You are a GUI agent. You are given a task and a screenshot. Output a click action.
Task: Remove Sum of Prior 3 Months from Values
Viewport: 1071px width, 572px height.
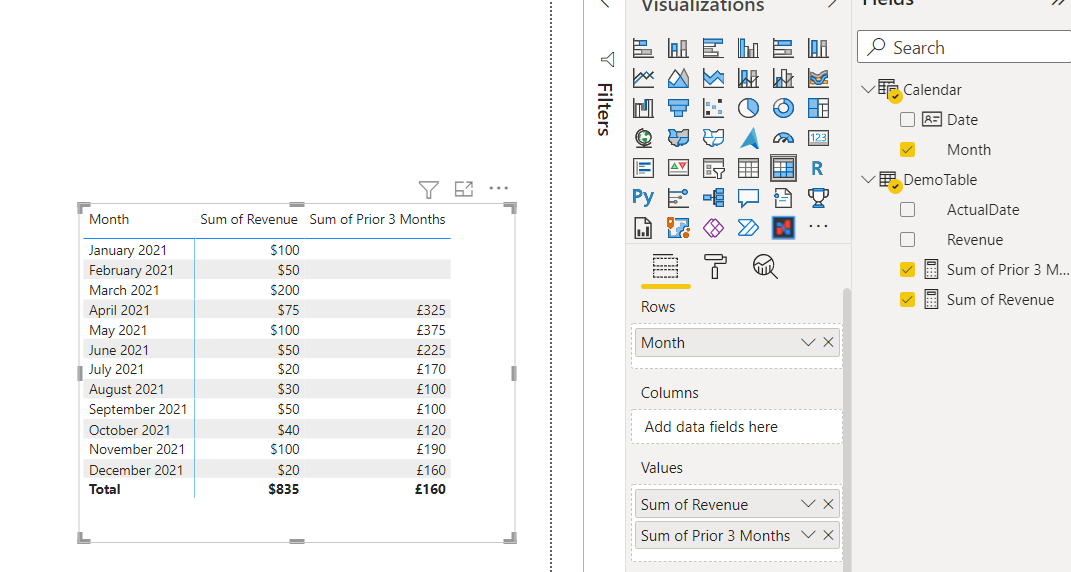coord(828,535)
